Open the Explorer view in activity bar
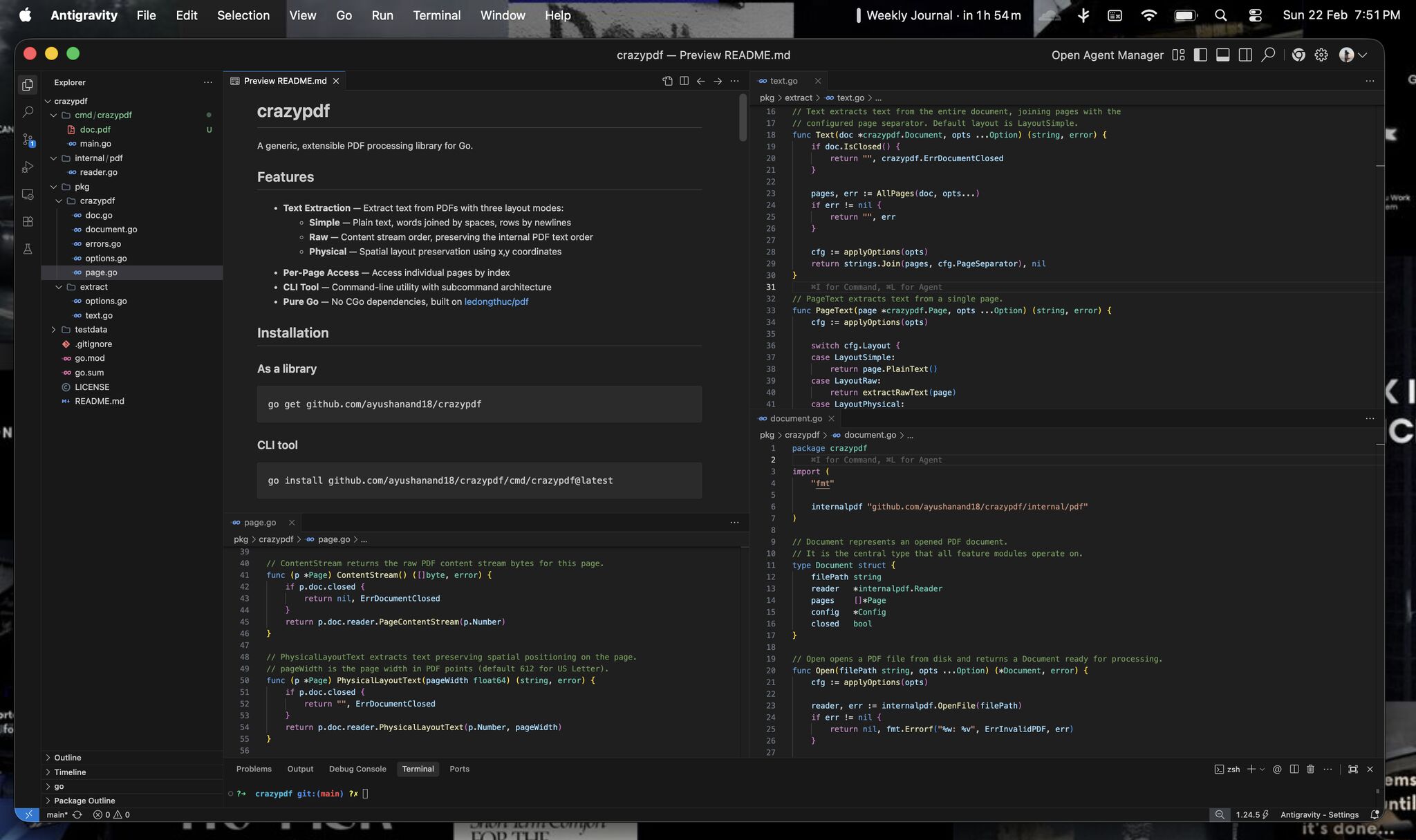 pyautogui.click(x=28, y=84)
